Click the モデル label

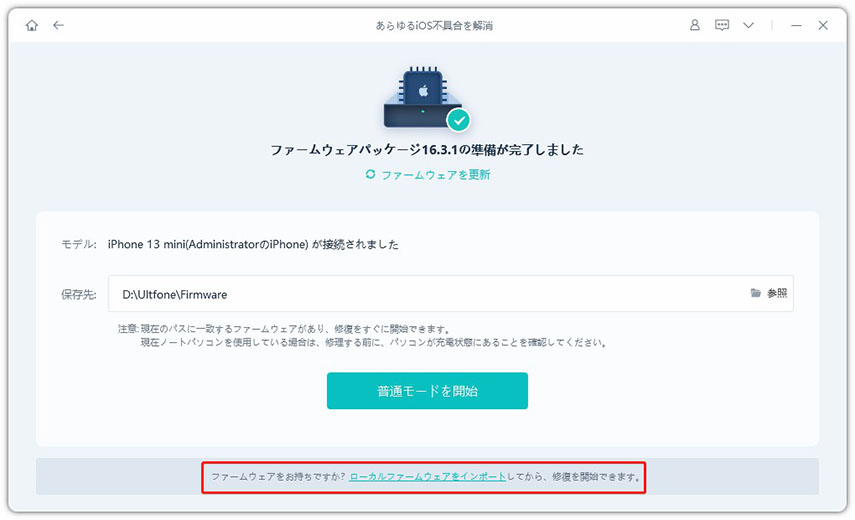(x=79, y=244)
